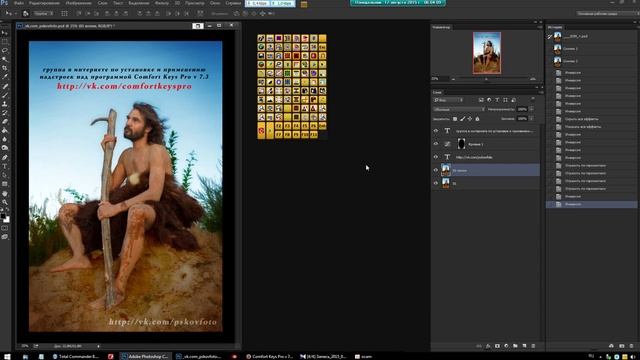The height and width of the screenshot is (360, 640).
Task: Select the Rectangle shape tool
Action: 5,184
